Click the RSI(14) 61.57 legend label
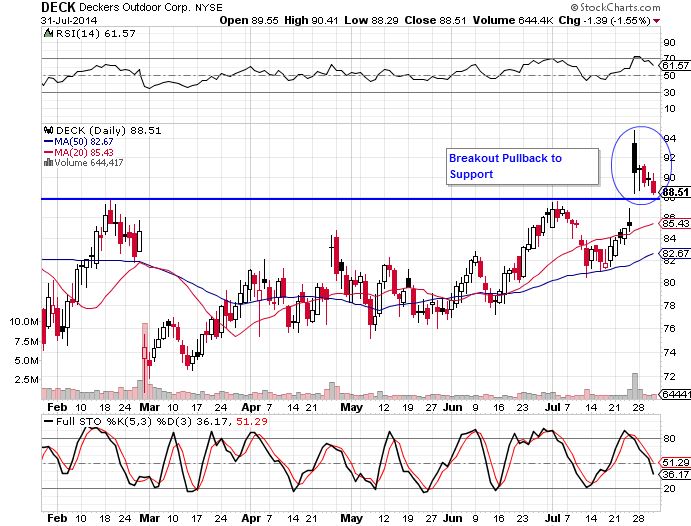 click(x=95, y=33)
